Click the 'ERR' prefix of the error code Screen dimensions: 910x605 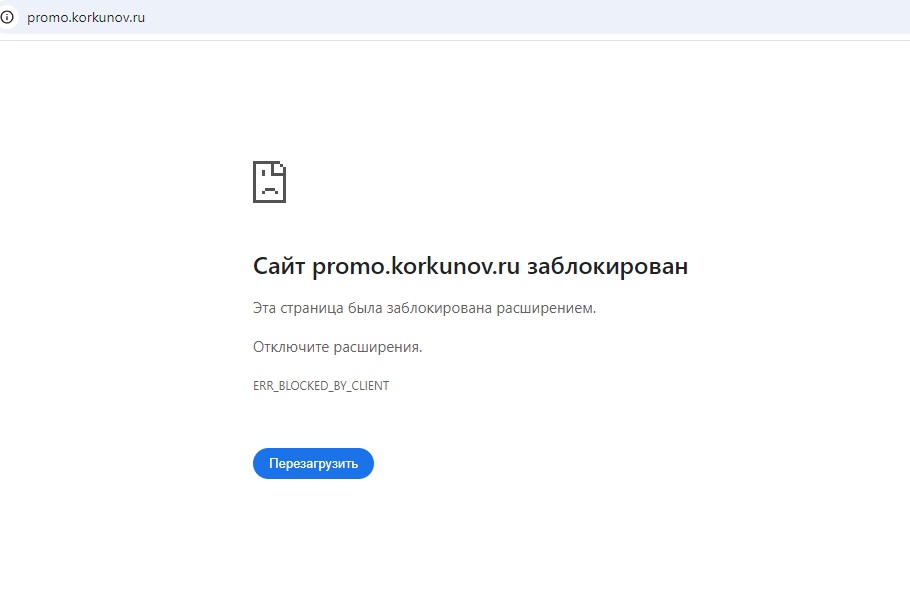264,386
